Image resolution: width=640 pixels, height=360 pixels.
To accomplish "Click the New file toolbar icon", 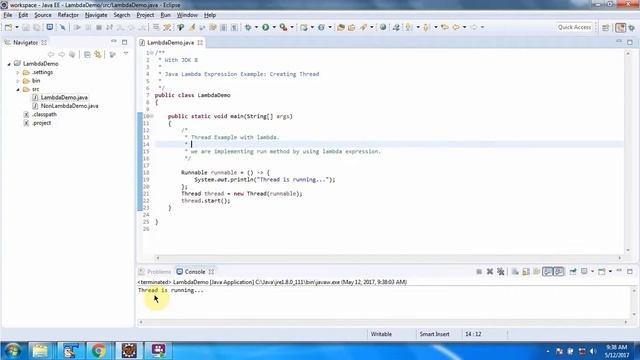I will coord(8,27).
